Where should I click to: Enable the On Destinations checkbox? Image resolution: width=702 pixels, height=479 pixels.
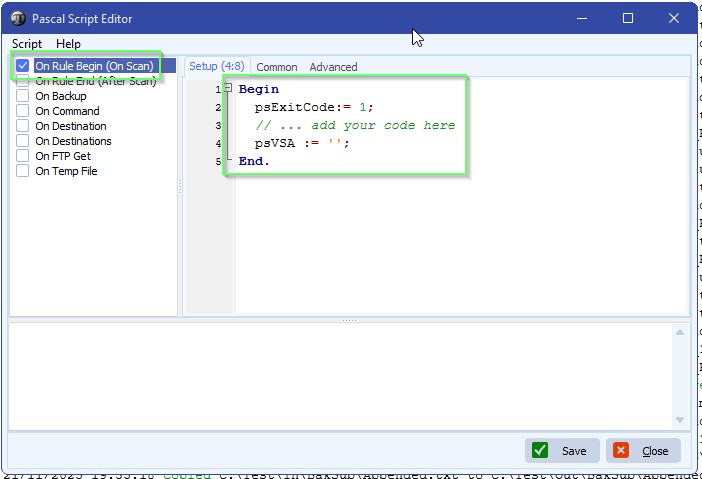pyautogui.click(x=22, y=141)
